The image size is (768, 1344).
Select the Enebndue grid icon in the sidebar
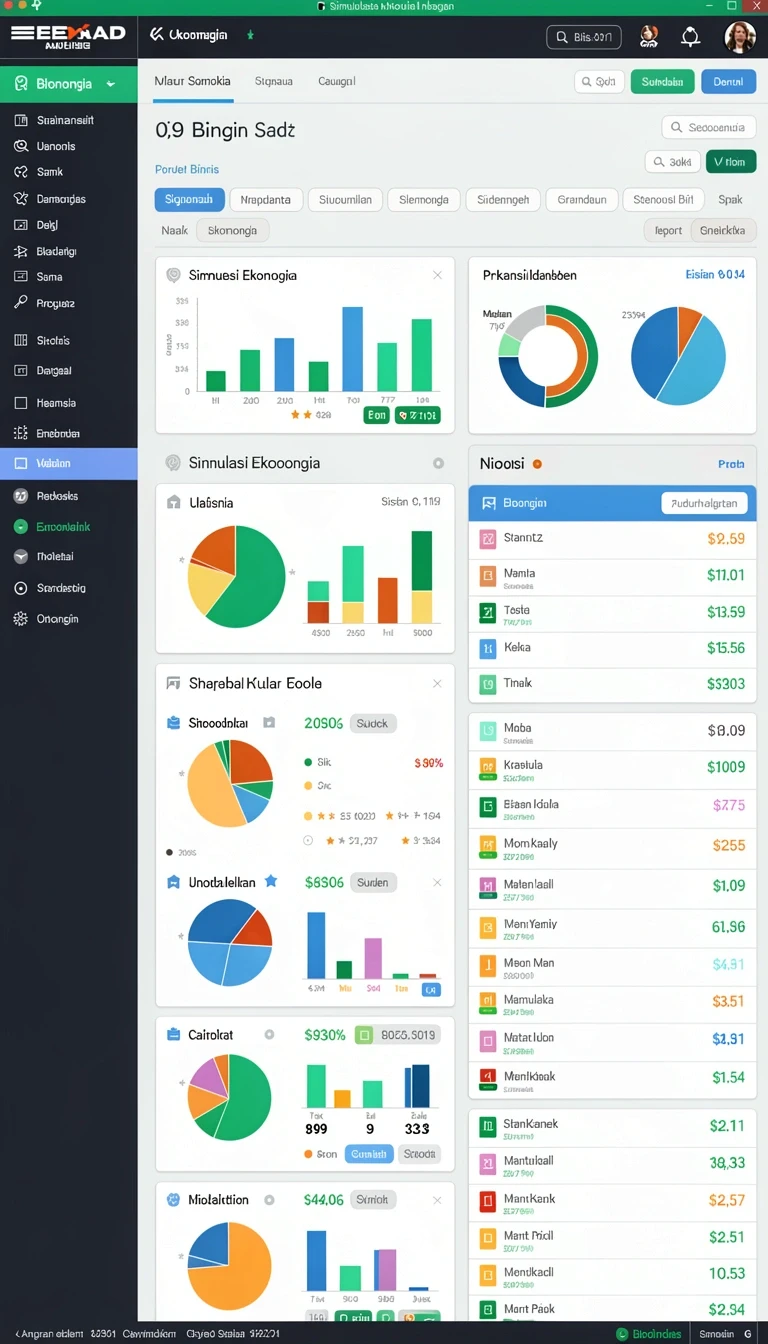[x=20, y=433]
